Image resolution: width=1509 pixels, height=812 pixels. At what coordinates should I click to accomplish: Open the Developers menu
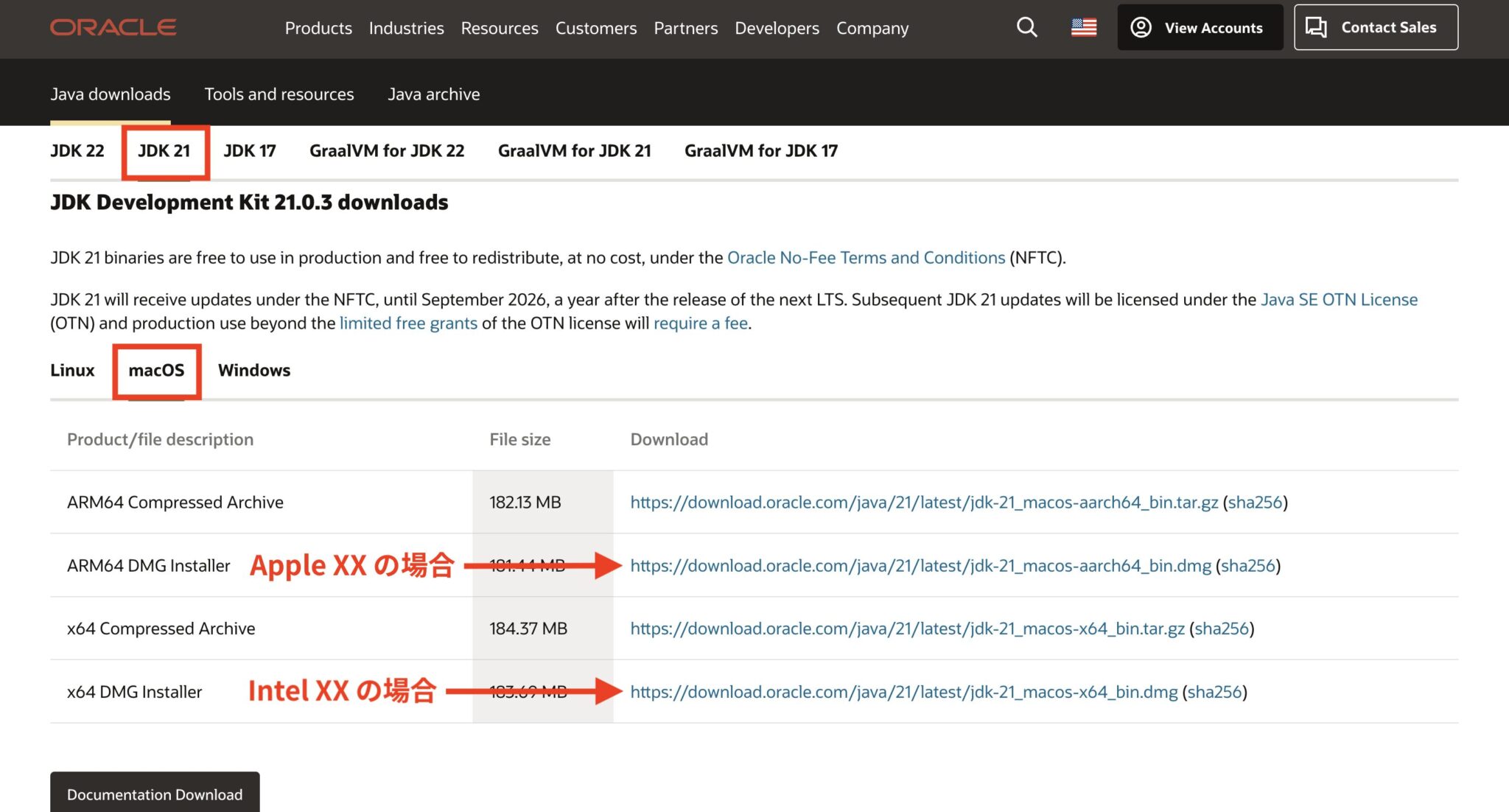(776, 28)
